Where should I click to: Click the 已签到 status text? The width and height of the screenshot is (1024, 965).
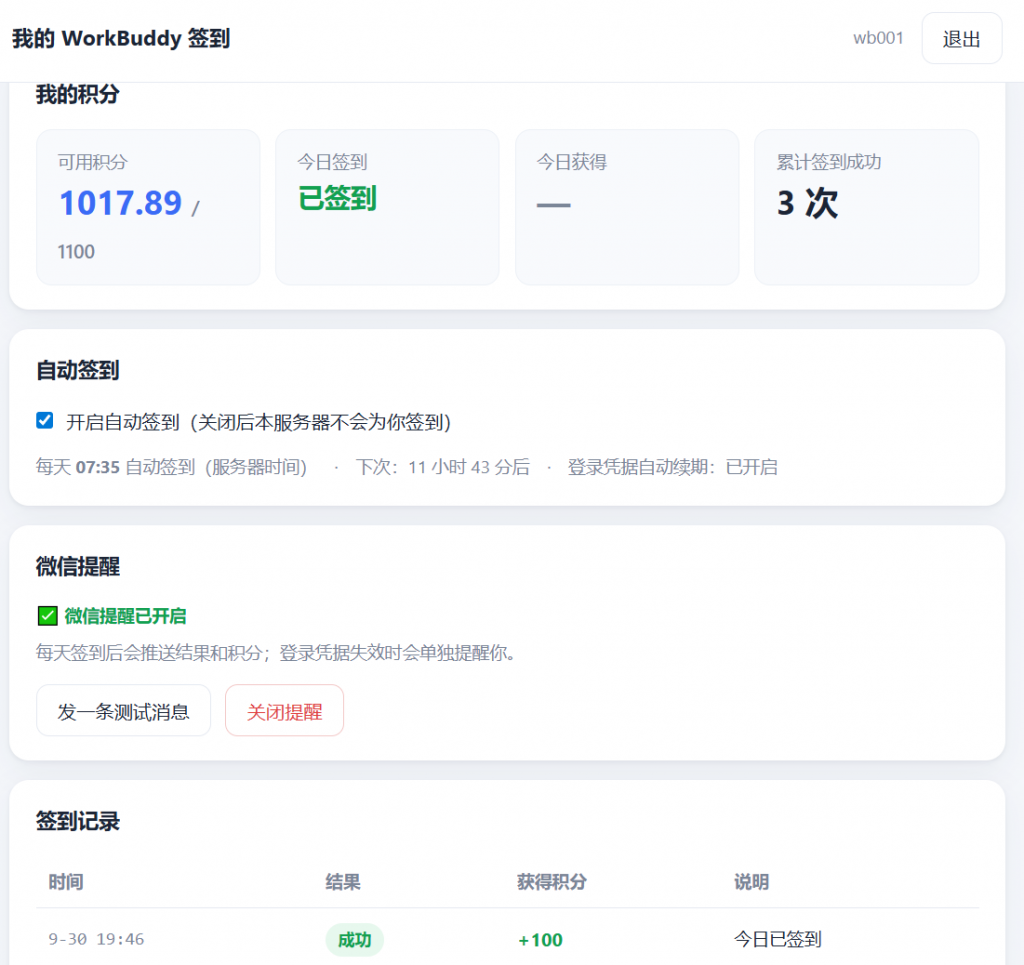click(337, 198)
